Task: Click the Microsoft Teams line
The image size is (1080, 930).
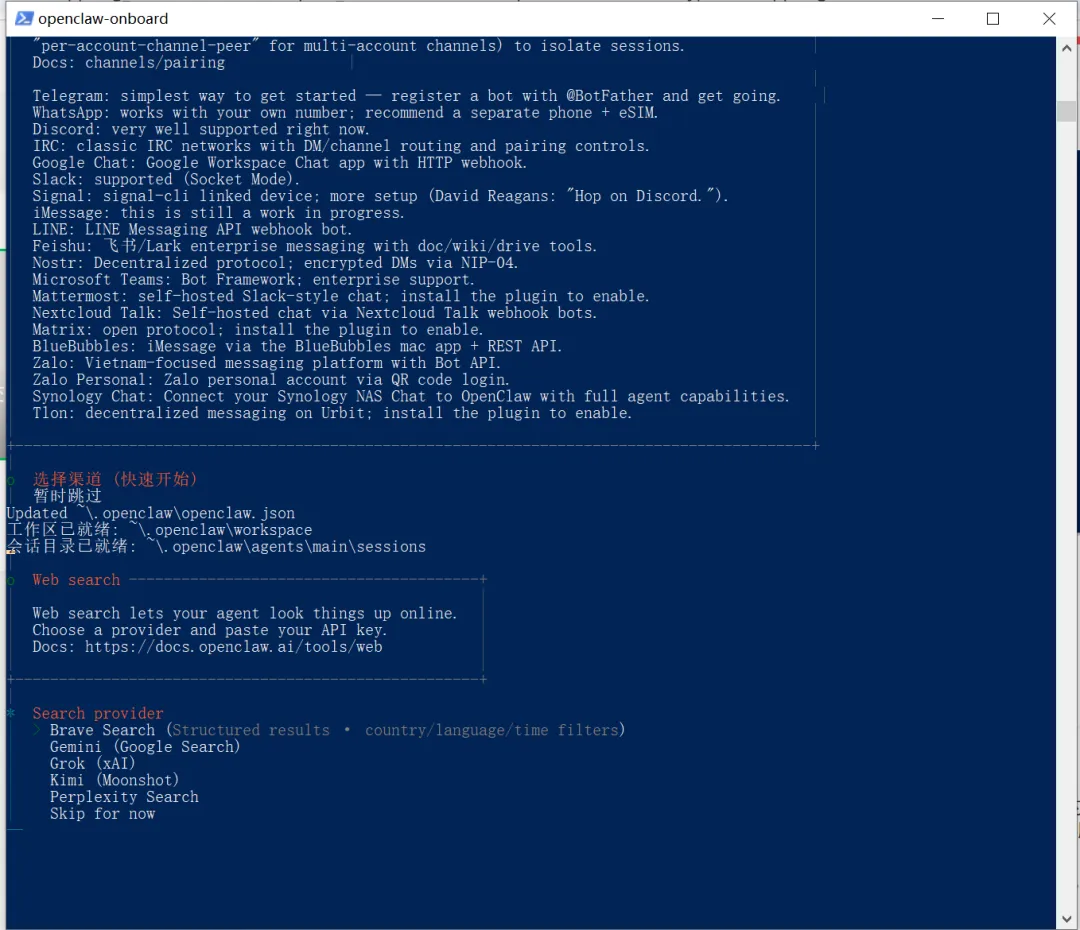Action: [253, 280]
